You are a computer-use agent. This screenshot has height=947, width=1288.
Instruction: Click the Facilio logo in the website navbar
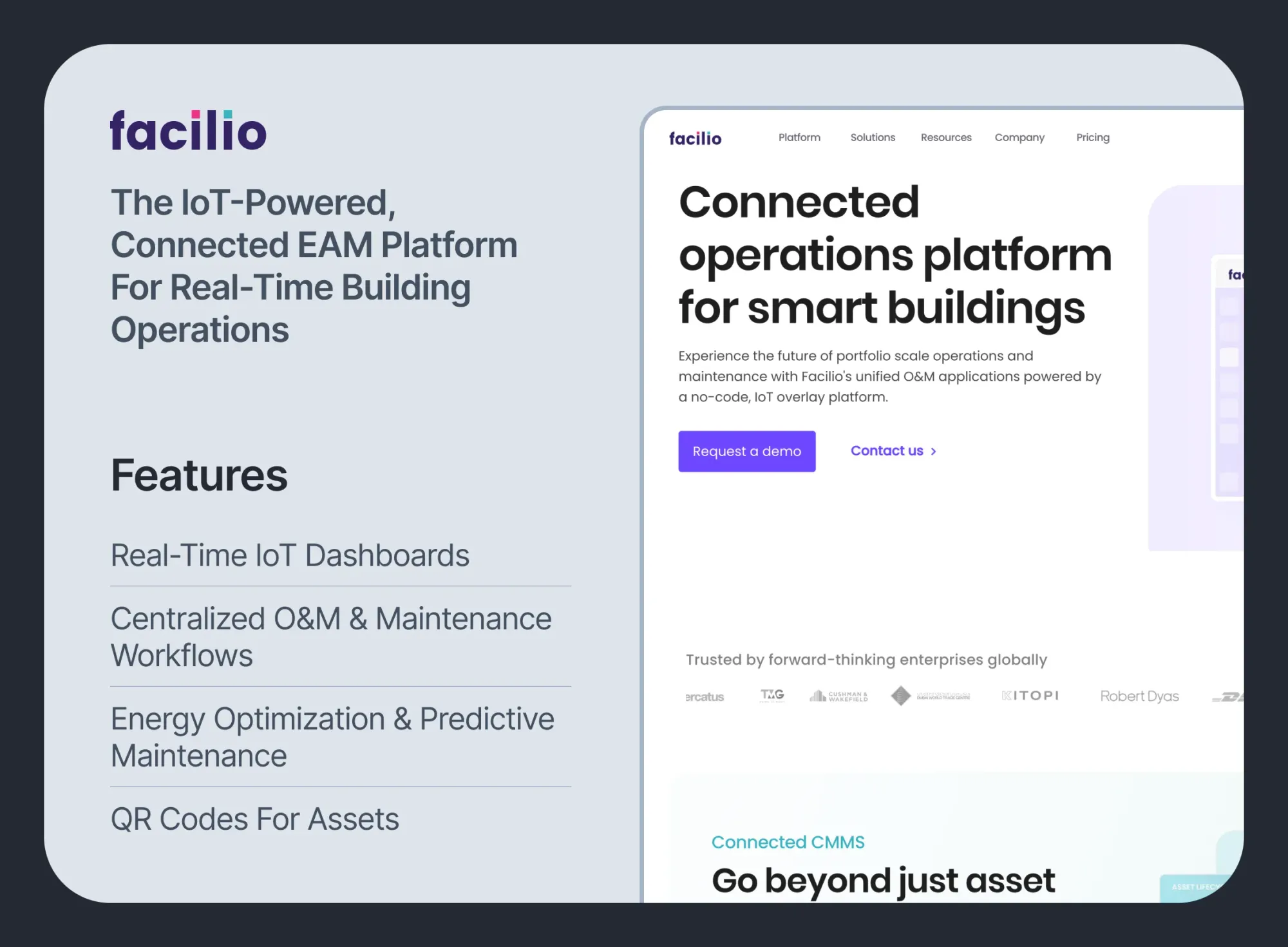(695, 139)
